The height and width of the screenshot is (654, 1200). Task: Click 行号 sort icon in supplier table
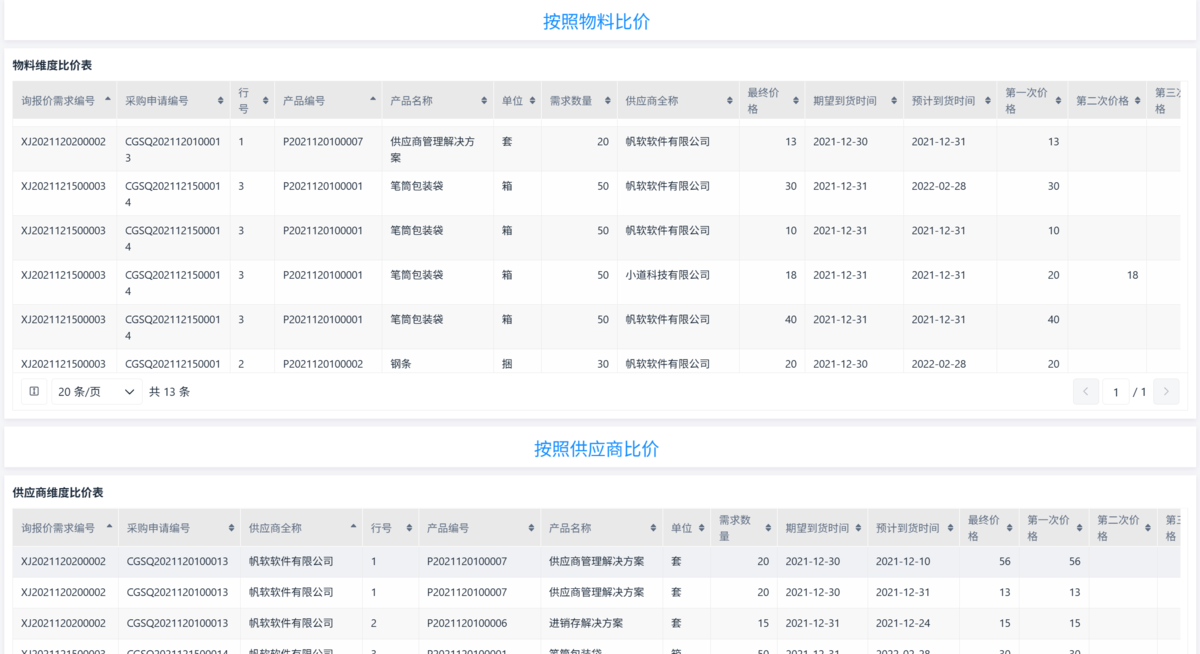click(409, 528)
